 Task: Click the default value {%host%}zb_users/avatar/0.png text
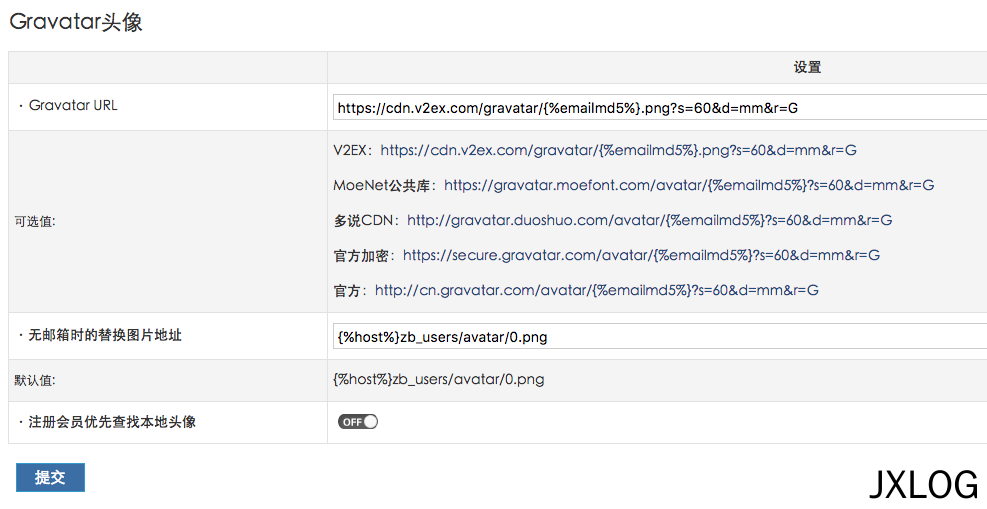click(439, 379)
